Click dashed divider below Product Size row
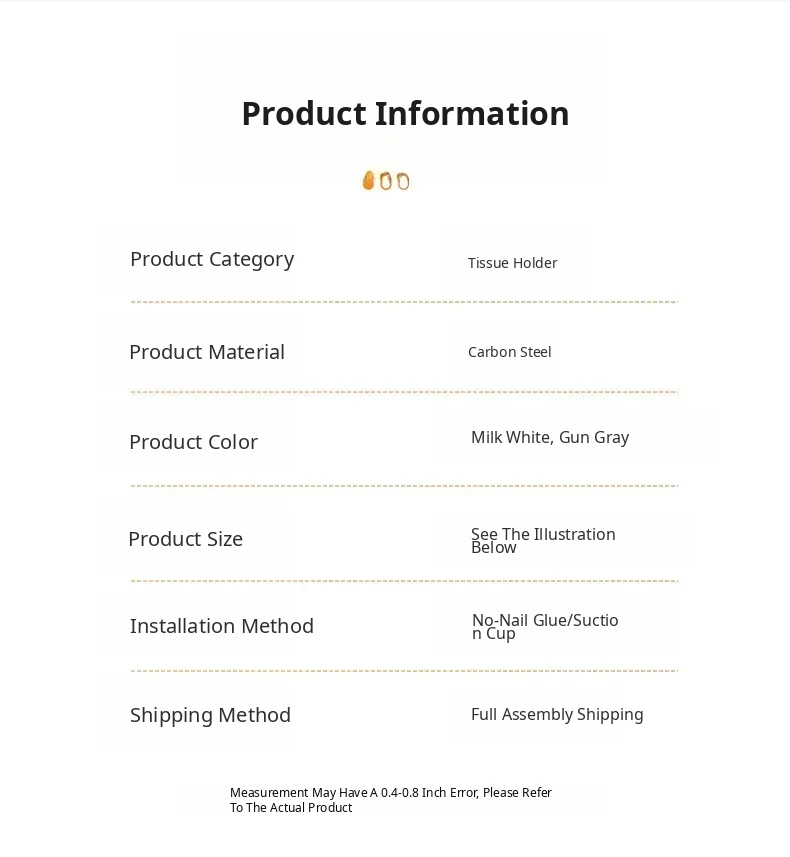790x857 pixels. 404,581
